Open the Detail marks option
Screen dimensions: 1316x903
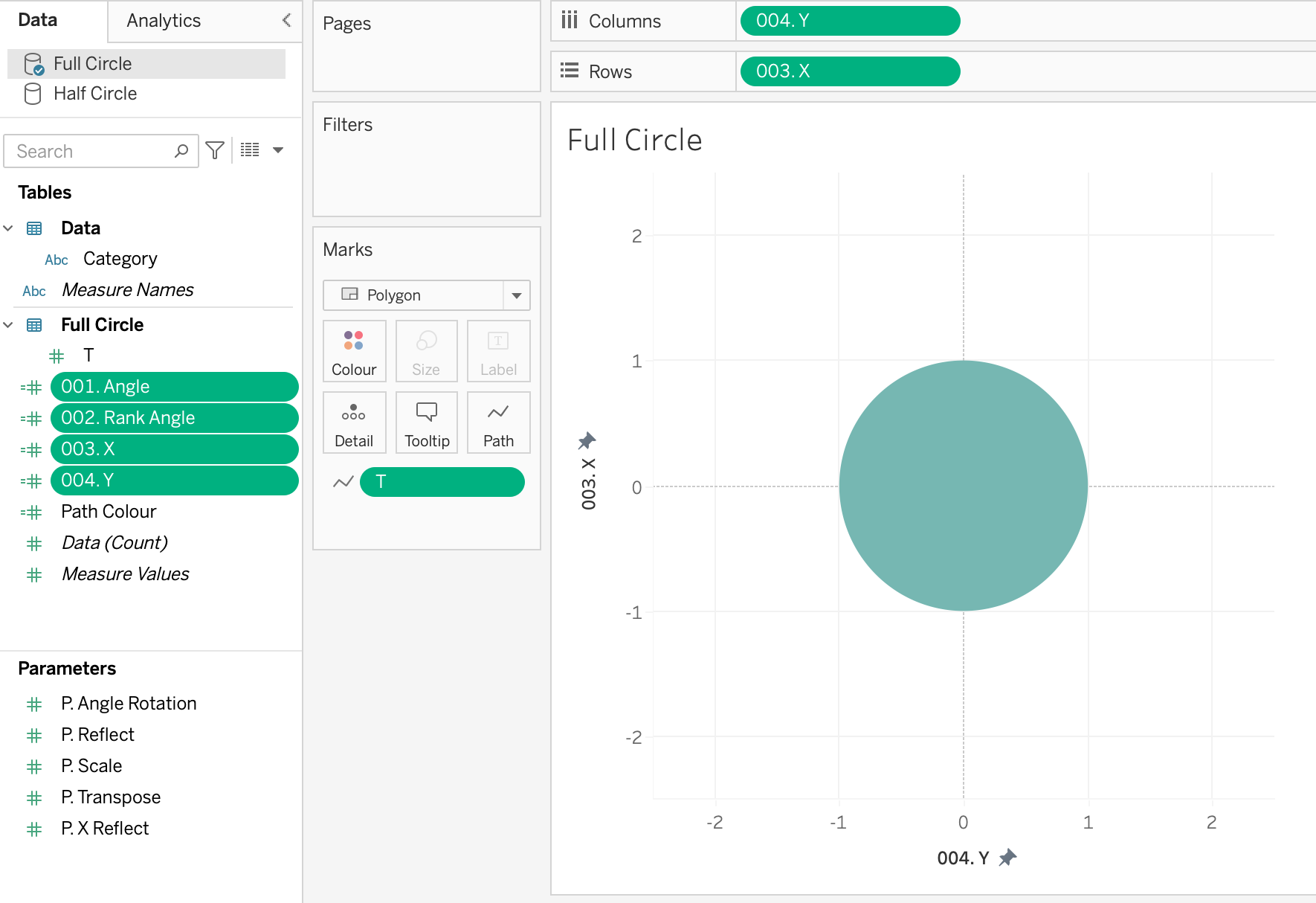point(354,422)
